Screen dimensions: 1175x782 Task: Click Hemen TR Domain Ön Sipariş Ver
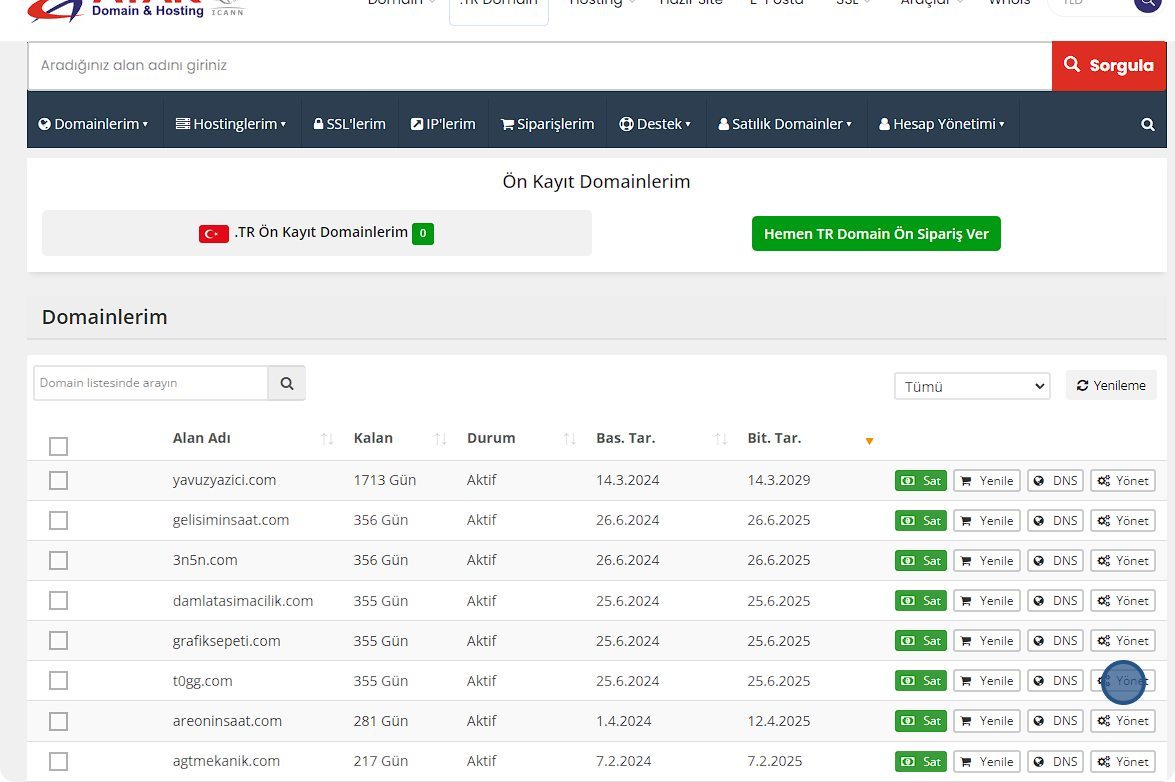876,234
